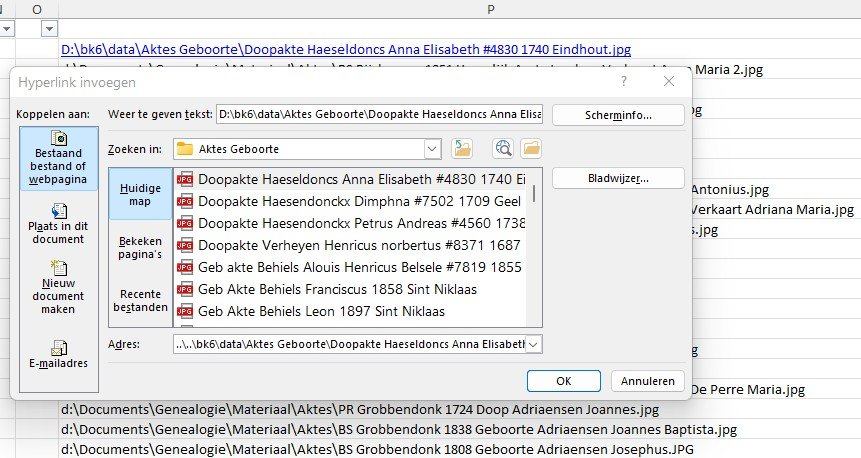Choose 'Nieuw document maken' option

pos(59,287)
